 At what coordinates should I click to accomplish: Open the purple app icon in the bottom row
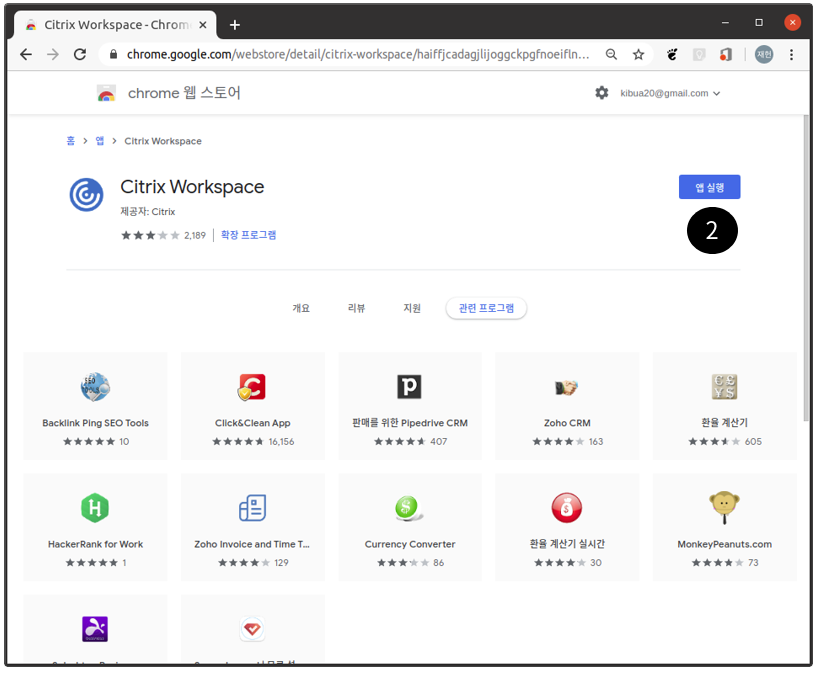tap(95, 629)
